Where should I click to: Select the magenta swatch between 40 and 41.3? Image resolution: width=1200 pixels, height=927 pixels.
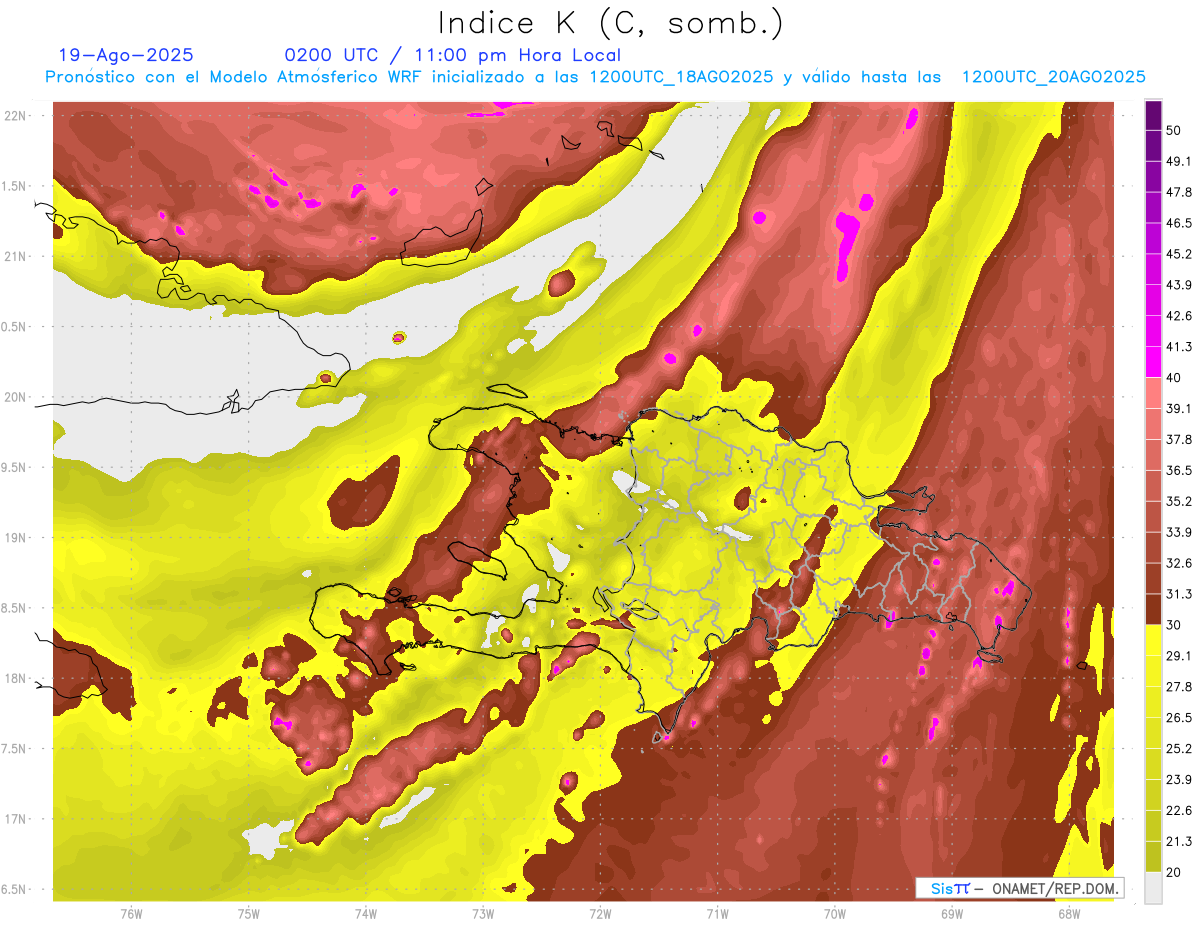[x=1153, y=362]
